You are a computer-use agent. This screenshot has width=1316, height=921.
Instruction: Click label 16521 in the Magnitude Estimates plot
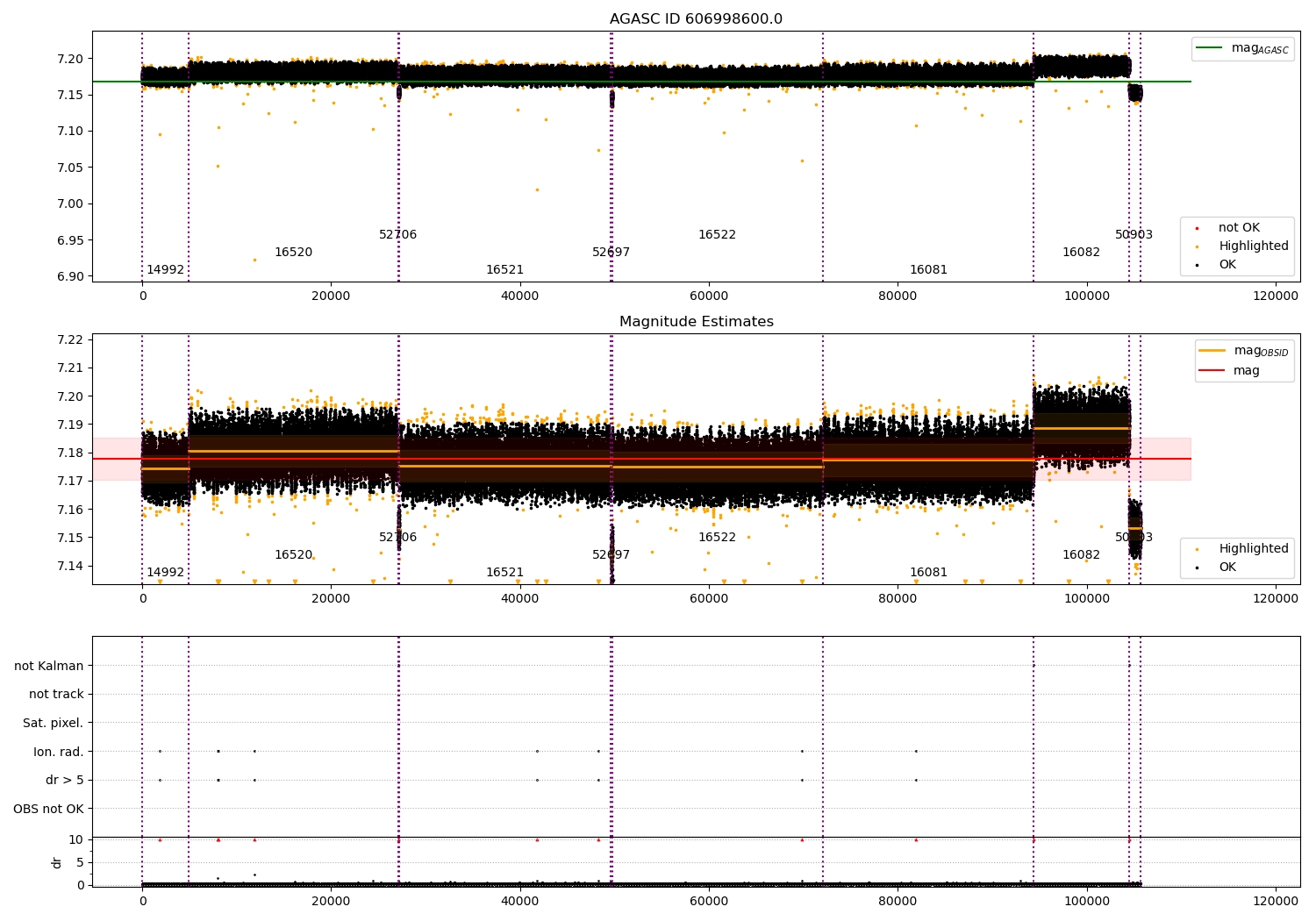[504, 573]
